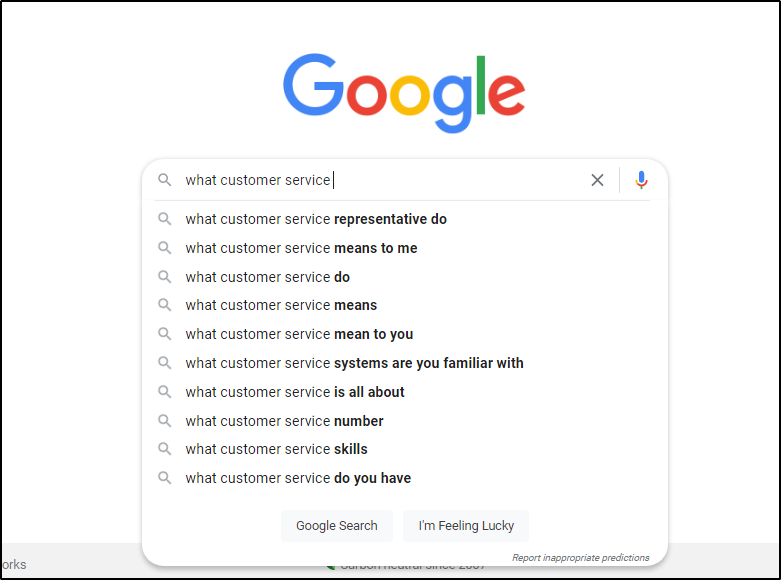The height and width of the screenshot is (580, 781).
Task: Choose the 'what customer service do' suggestion
Action: [x=267, y=277]
